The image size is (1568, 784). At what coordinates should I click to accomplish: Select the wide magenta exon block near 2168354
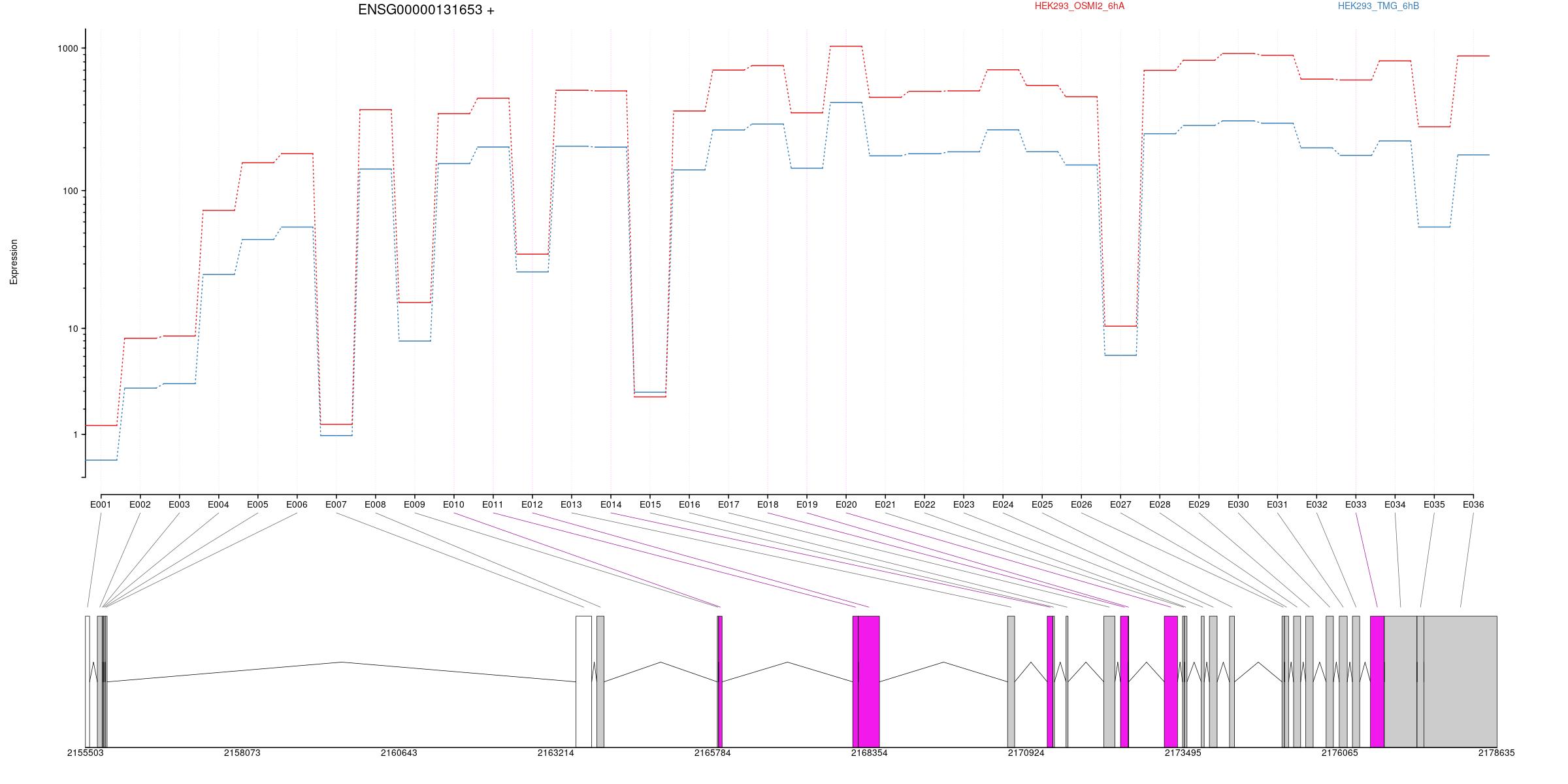(x=869, y=681)
